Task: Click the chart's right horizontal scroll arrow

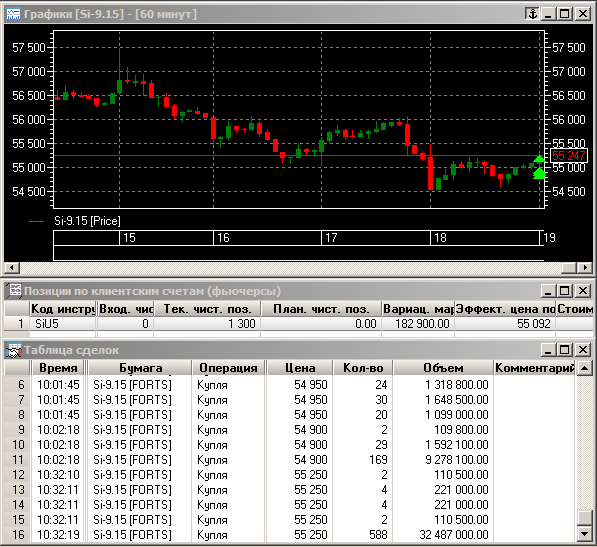Action: click(x=585, y=268)
